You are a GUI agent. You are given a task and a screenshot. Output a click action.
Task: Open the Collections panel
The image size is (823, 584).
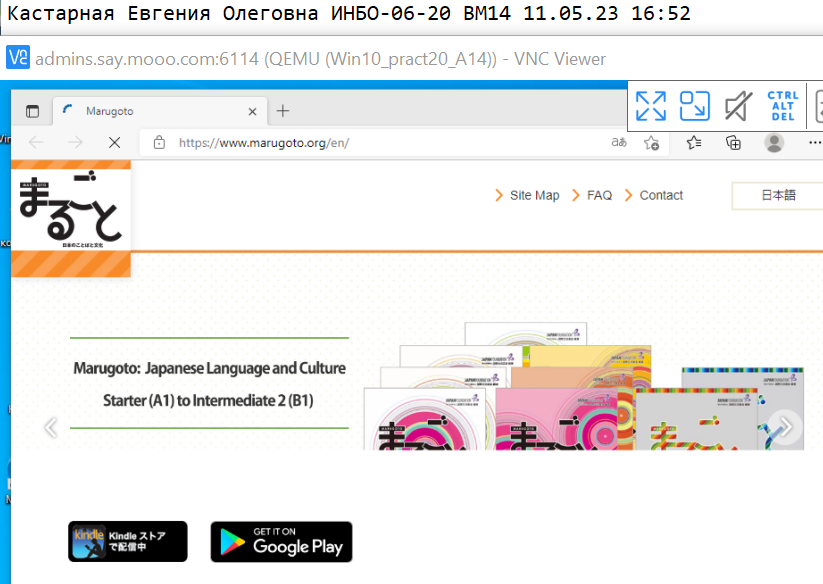click(x=733, y=142)
